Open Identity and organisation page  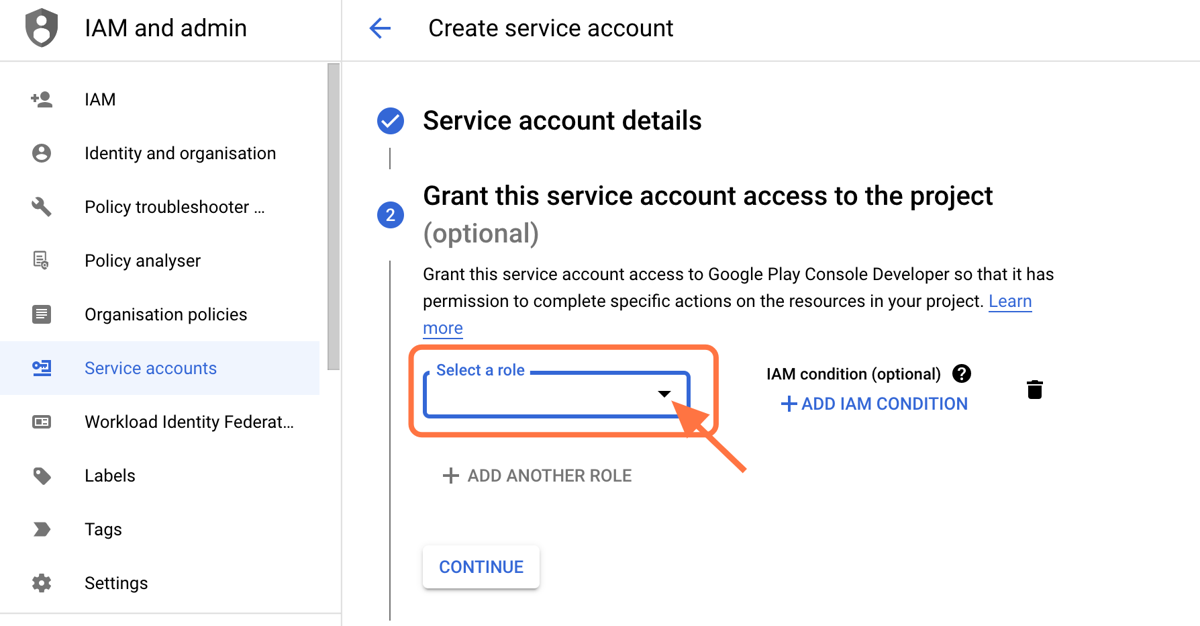click(160, 153)
